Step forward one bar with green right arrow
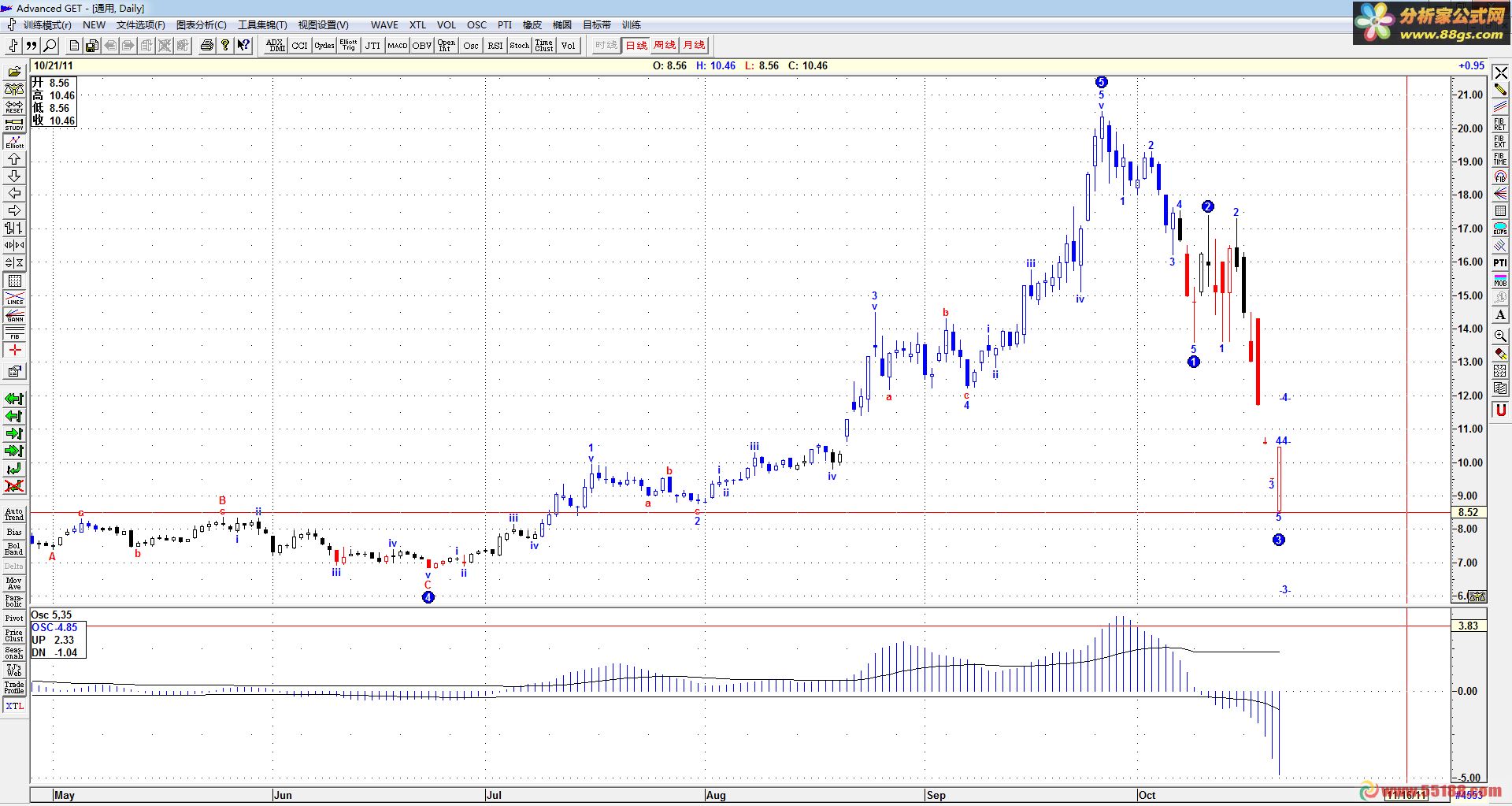1512x806 pixels. (14, 434)
